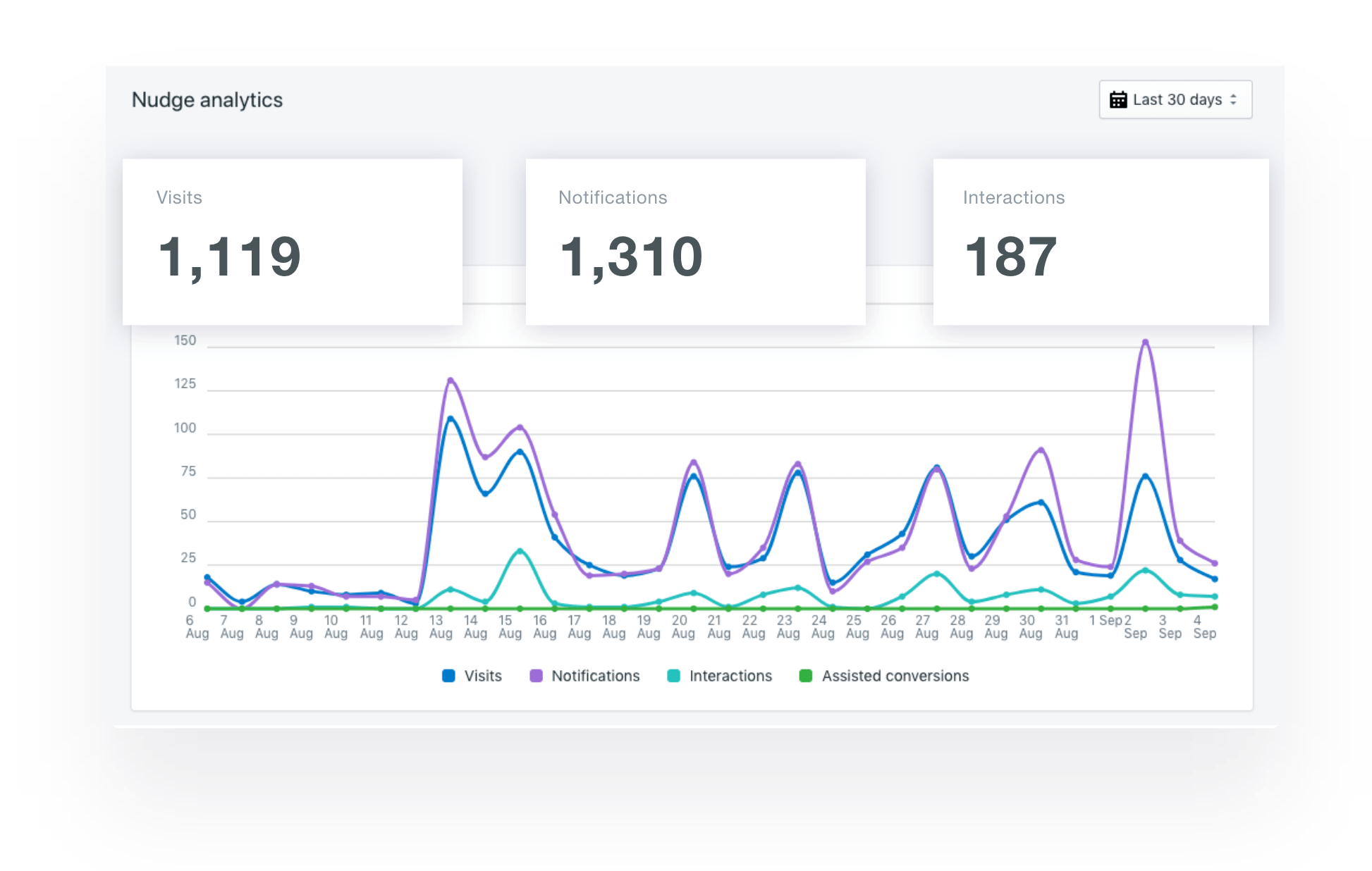
Task: Toggle the Notifications series in legend
Action: (x=595, y=676)
